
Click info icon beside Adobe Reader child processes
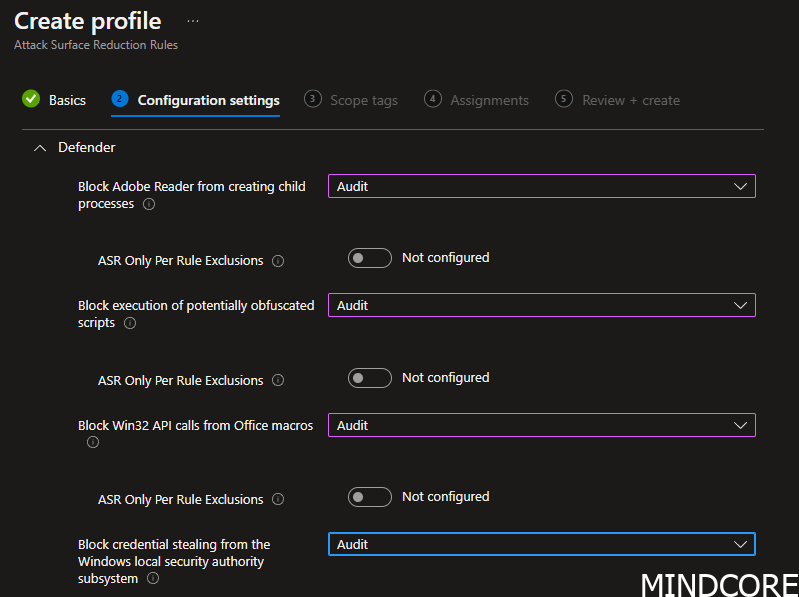pyautogui.click(x=149, y=204)
